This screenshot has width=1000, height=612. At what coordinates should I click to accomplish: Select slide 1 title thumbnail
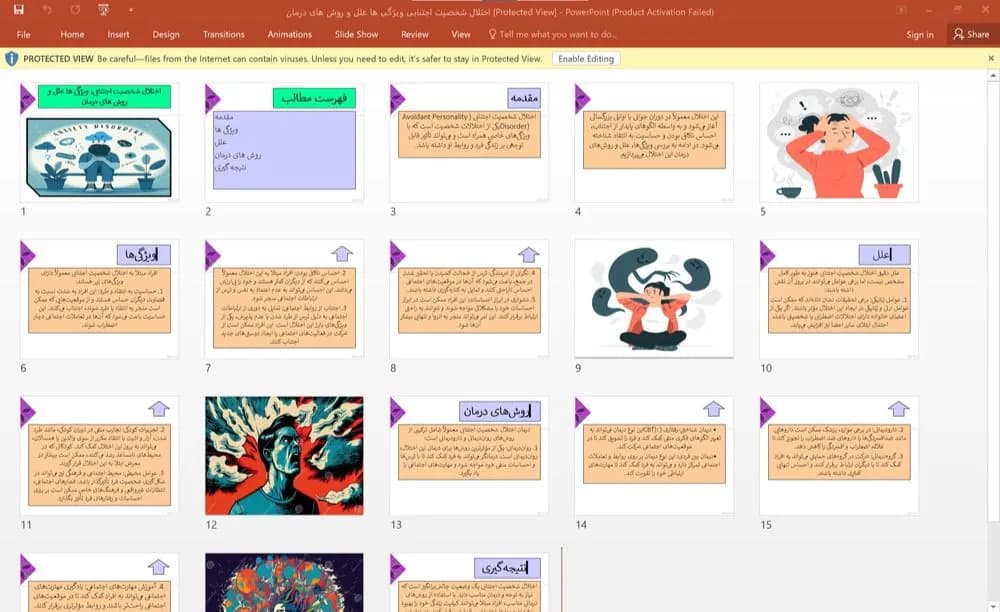click(99, 142)
